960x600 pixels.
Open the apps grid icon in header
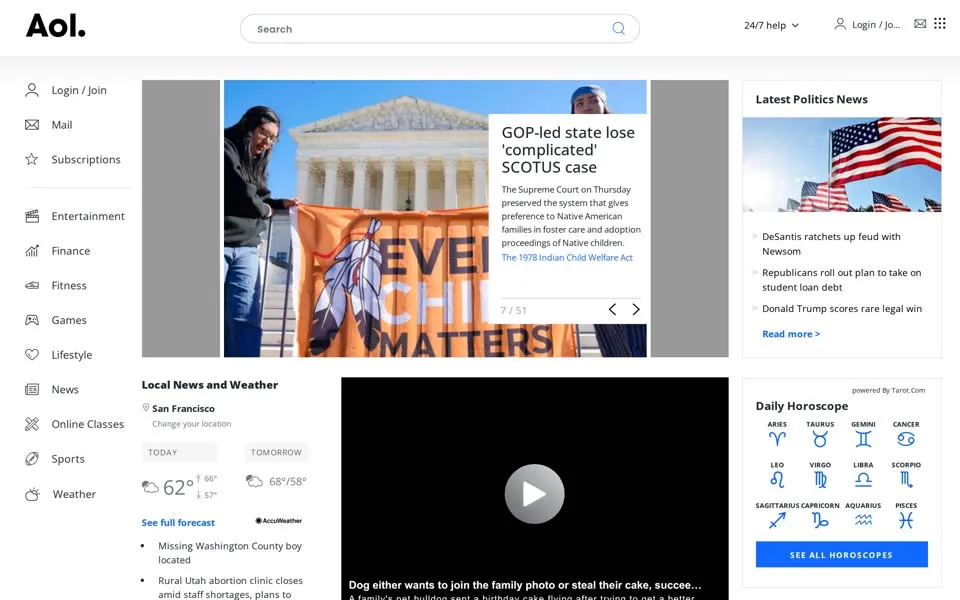click(x=940, y=23)
